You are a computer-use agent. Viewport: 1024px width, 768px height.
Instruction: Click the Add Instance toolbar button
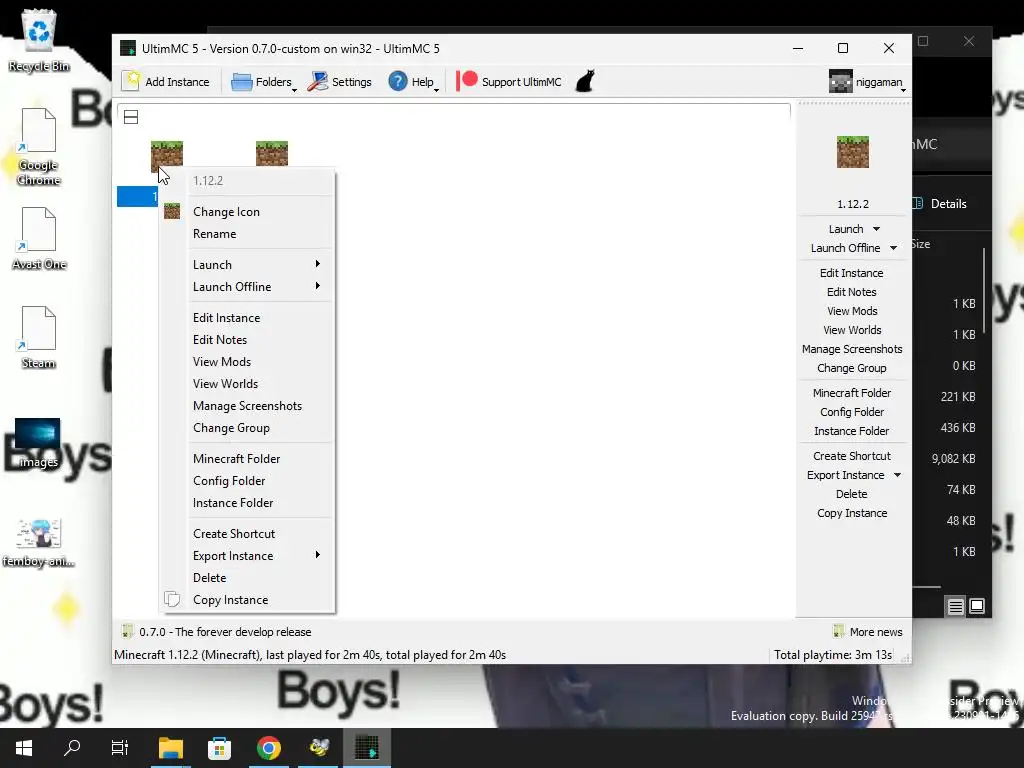point(167,82)
